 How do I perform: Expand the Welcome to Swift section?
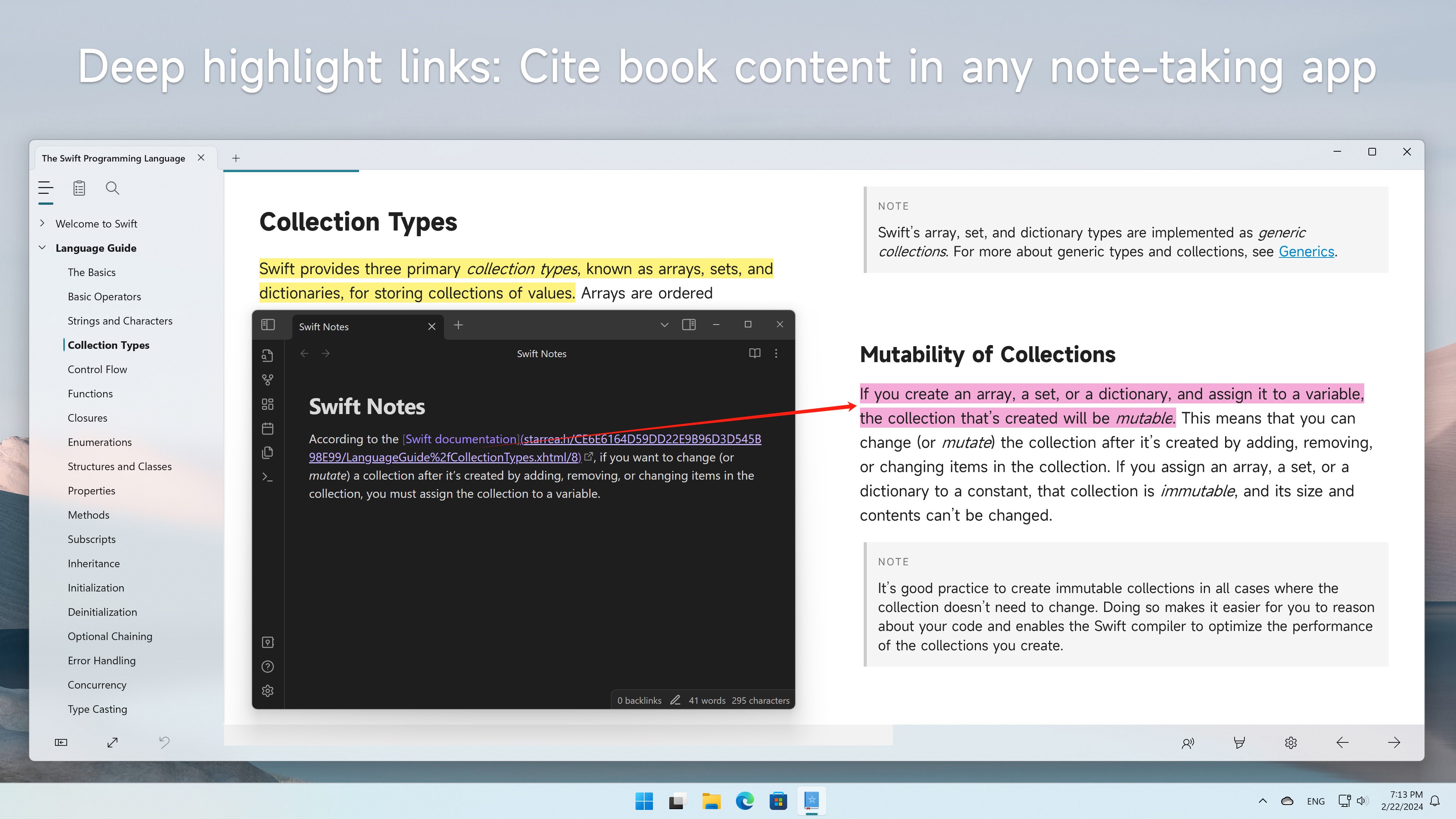[x=42, y=223]
